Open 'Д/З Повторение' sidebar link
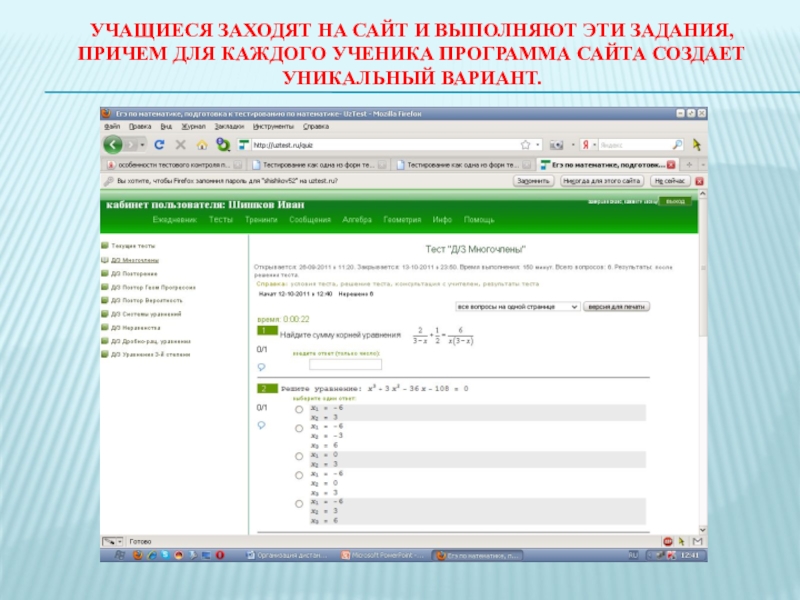This screenshot has height=600, width=800. coord(134,274)
